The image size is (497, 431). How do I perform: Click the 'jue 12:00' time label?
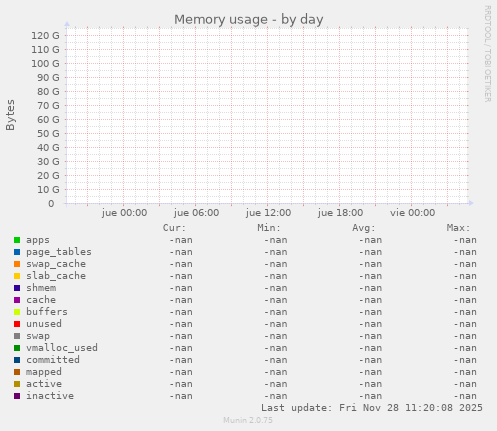coord(269,213)
